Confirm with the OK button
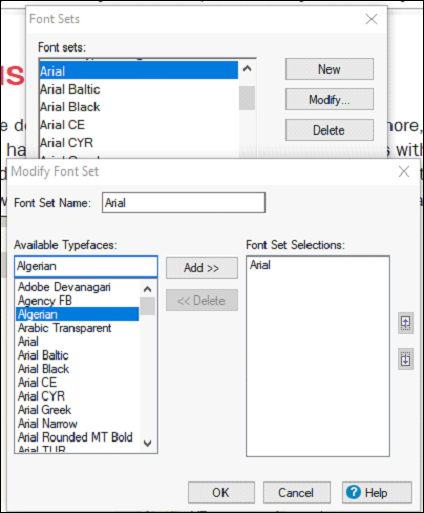This screenshot has height=513, width=424. pos(221,492)
